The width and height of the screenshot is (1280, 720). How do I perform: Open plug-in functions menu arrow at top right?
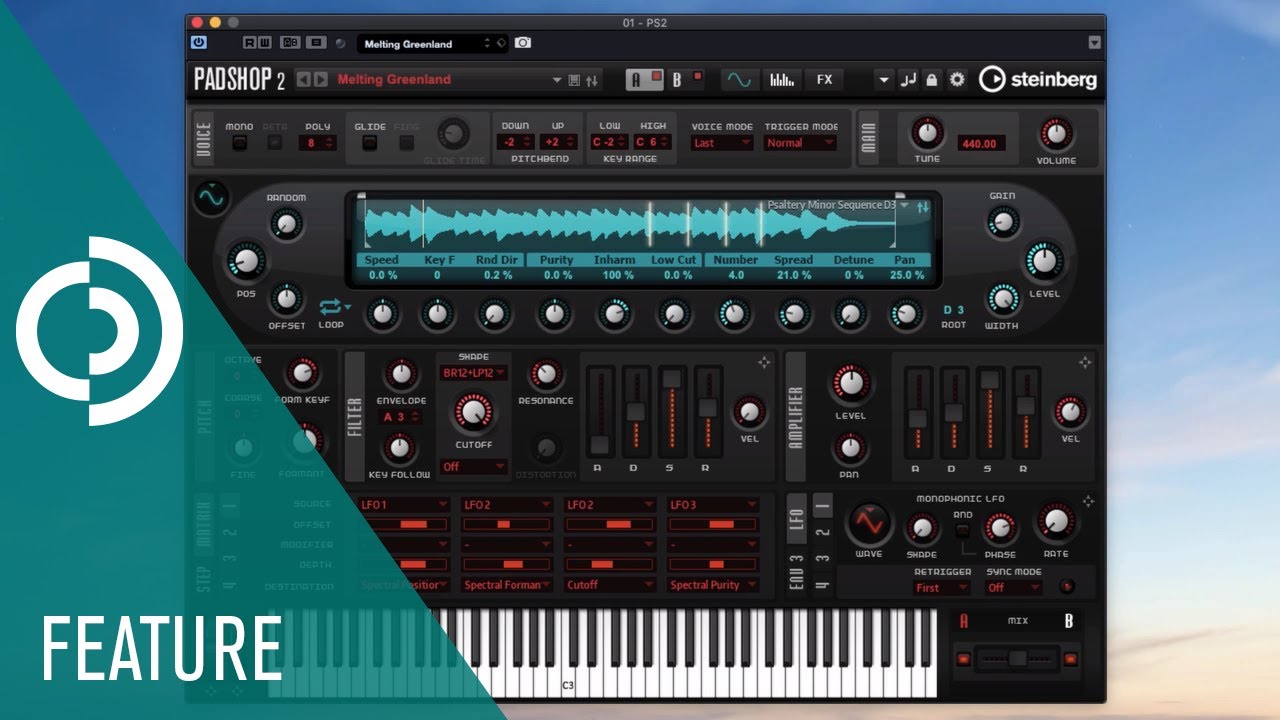click(1094, 43)
